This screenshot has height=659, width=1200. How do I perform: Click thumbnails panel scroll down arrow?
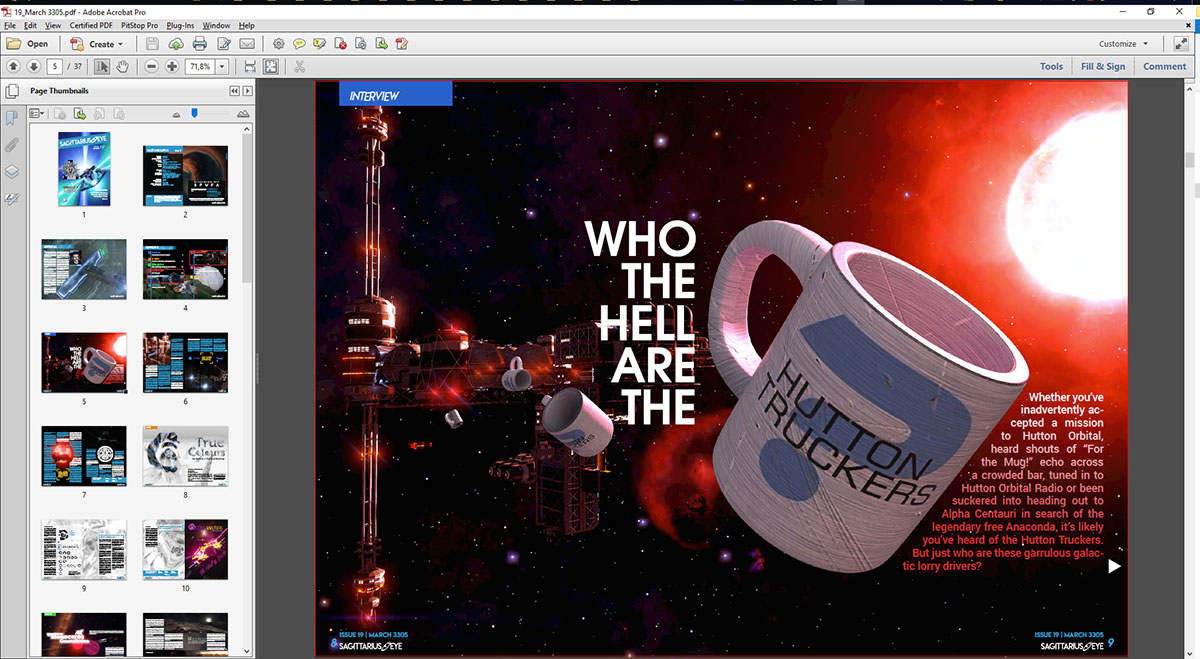[x=247, y=651]
